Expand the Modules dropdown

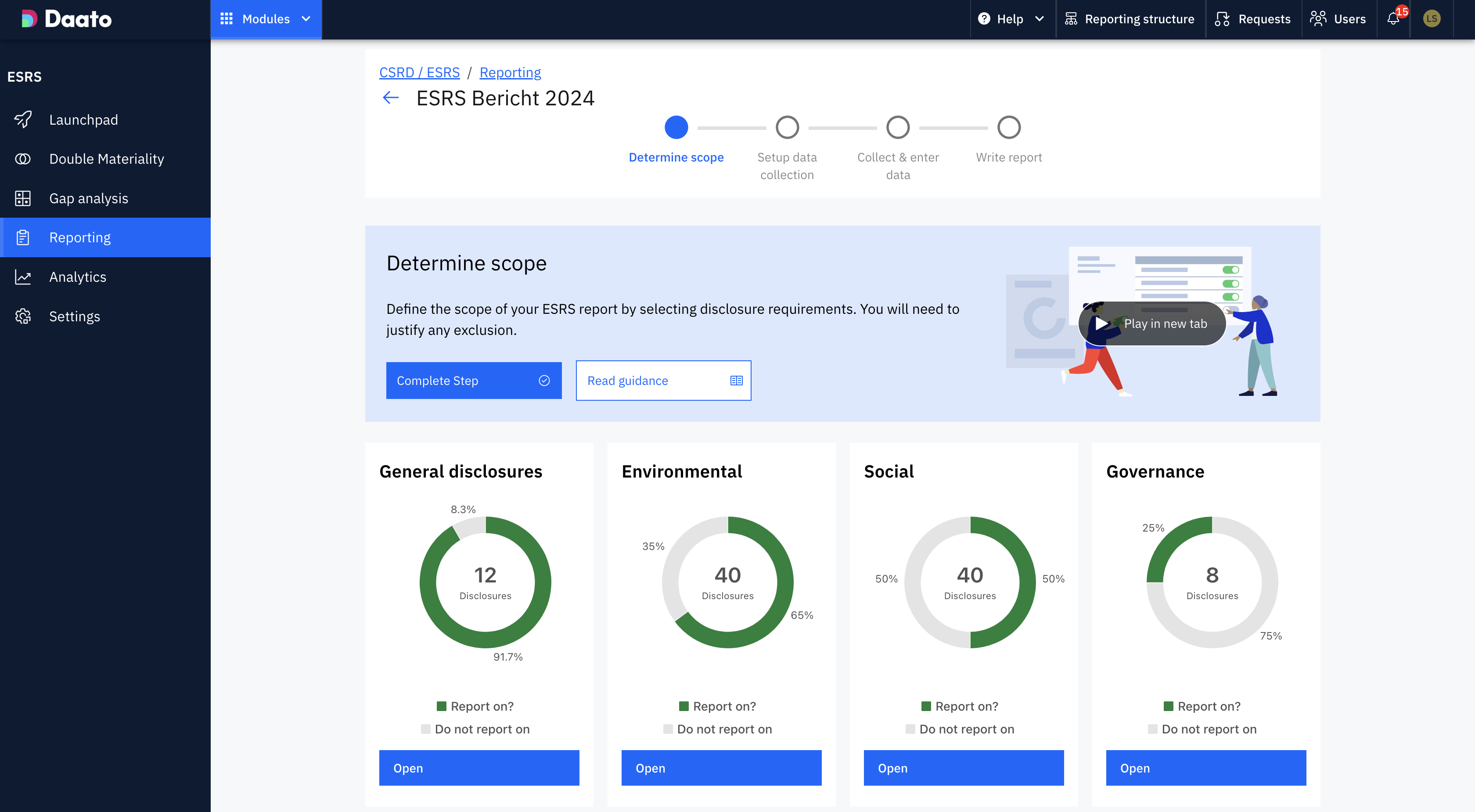266,19
